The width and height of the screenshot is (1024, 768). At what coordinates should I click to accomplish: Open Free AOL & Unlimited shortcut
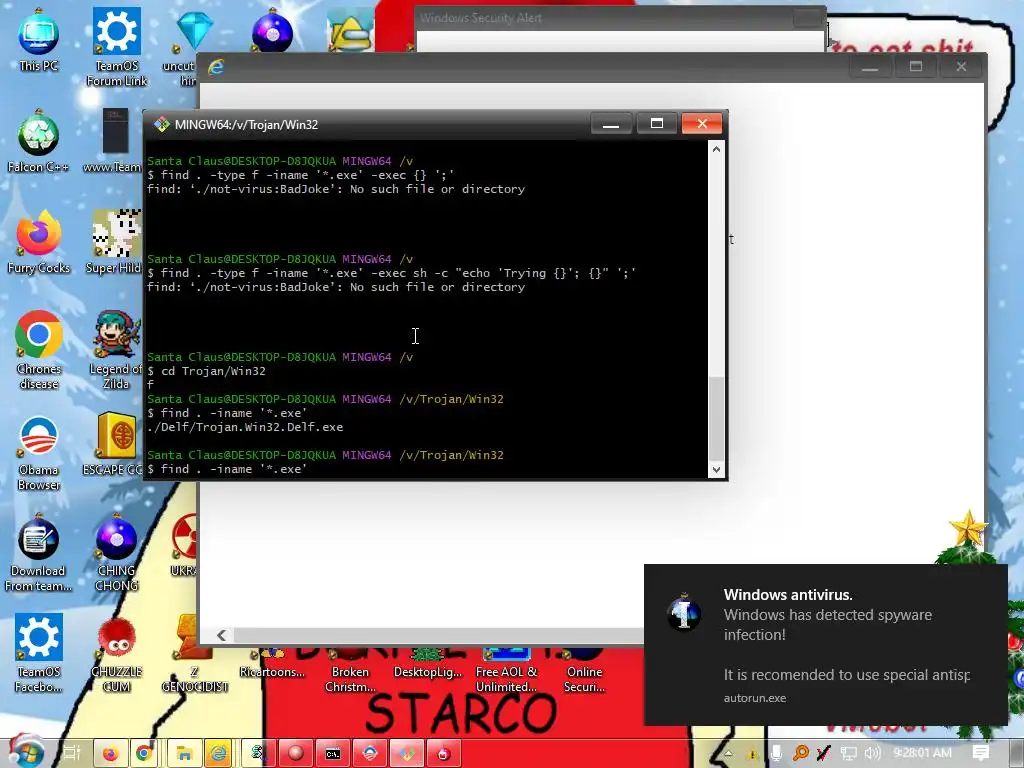point(506,671)
